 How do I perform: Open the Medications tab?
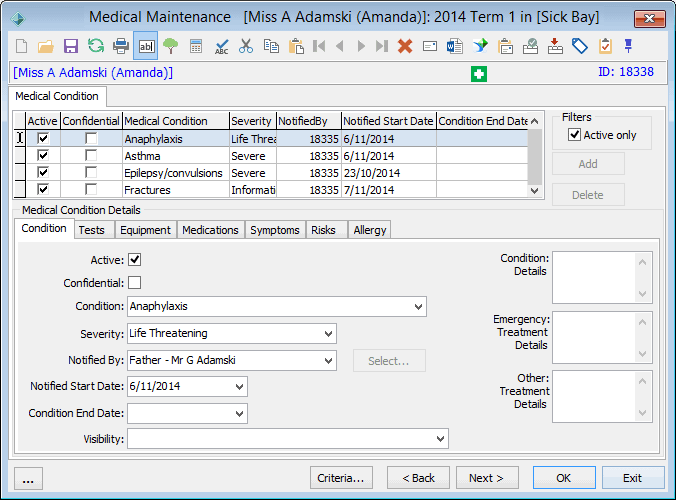point(210,230)
